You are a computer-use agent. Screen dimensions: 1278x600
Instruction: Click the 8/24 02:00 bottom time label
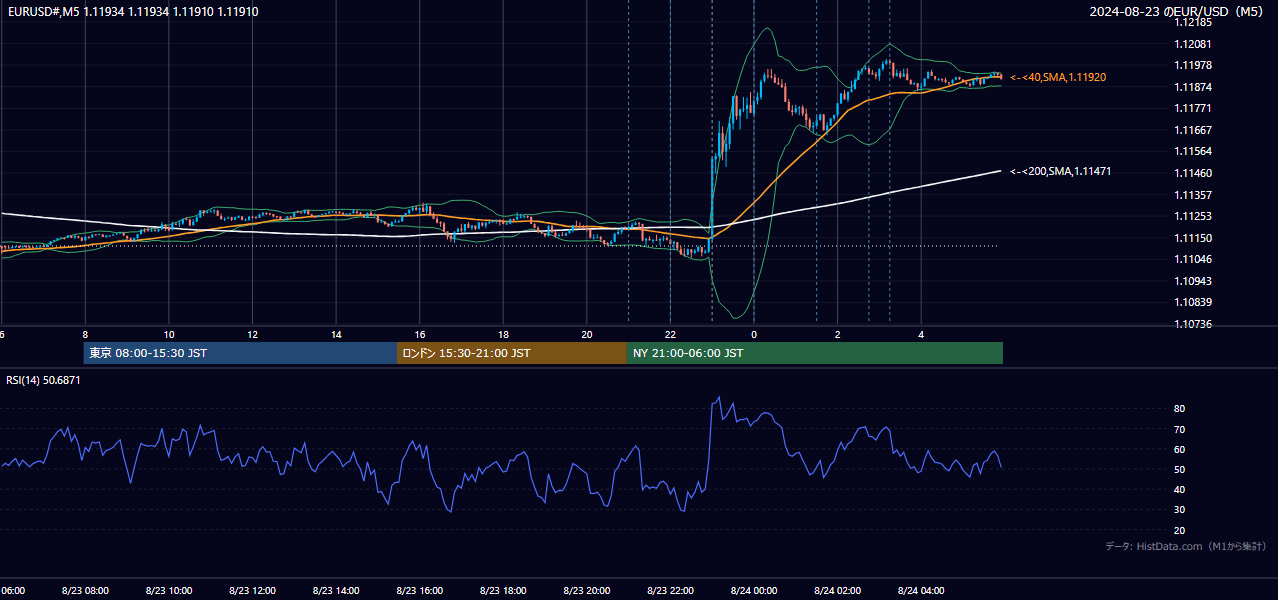pos(838,591)
